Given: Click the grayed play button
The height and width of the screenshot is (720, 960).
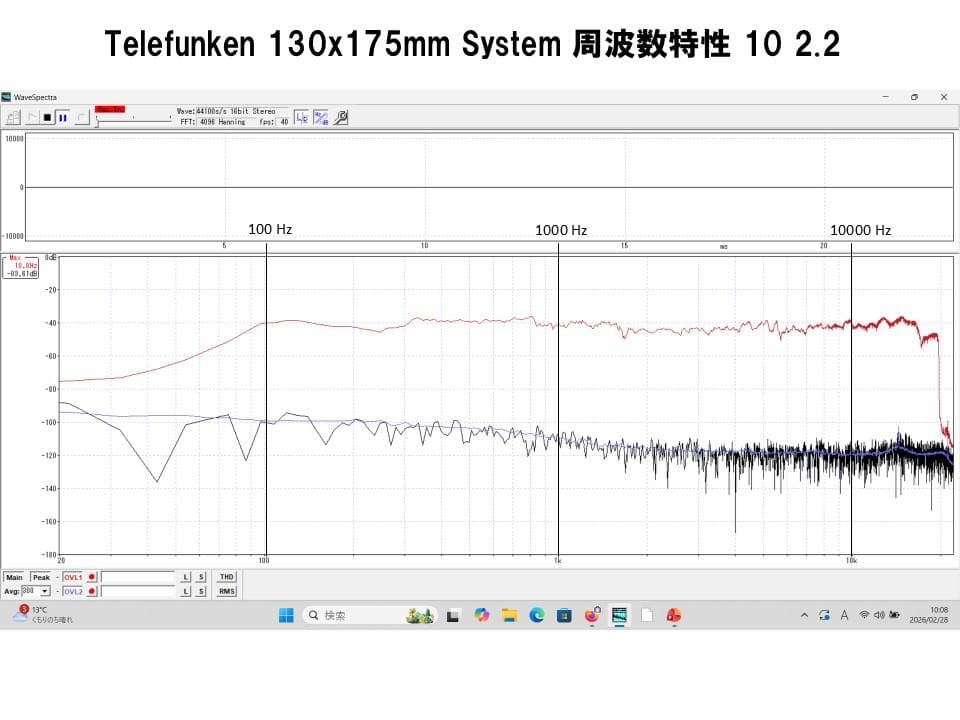Looking at the screenshot, I should coord(32,118).
